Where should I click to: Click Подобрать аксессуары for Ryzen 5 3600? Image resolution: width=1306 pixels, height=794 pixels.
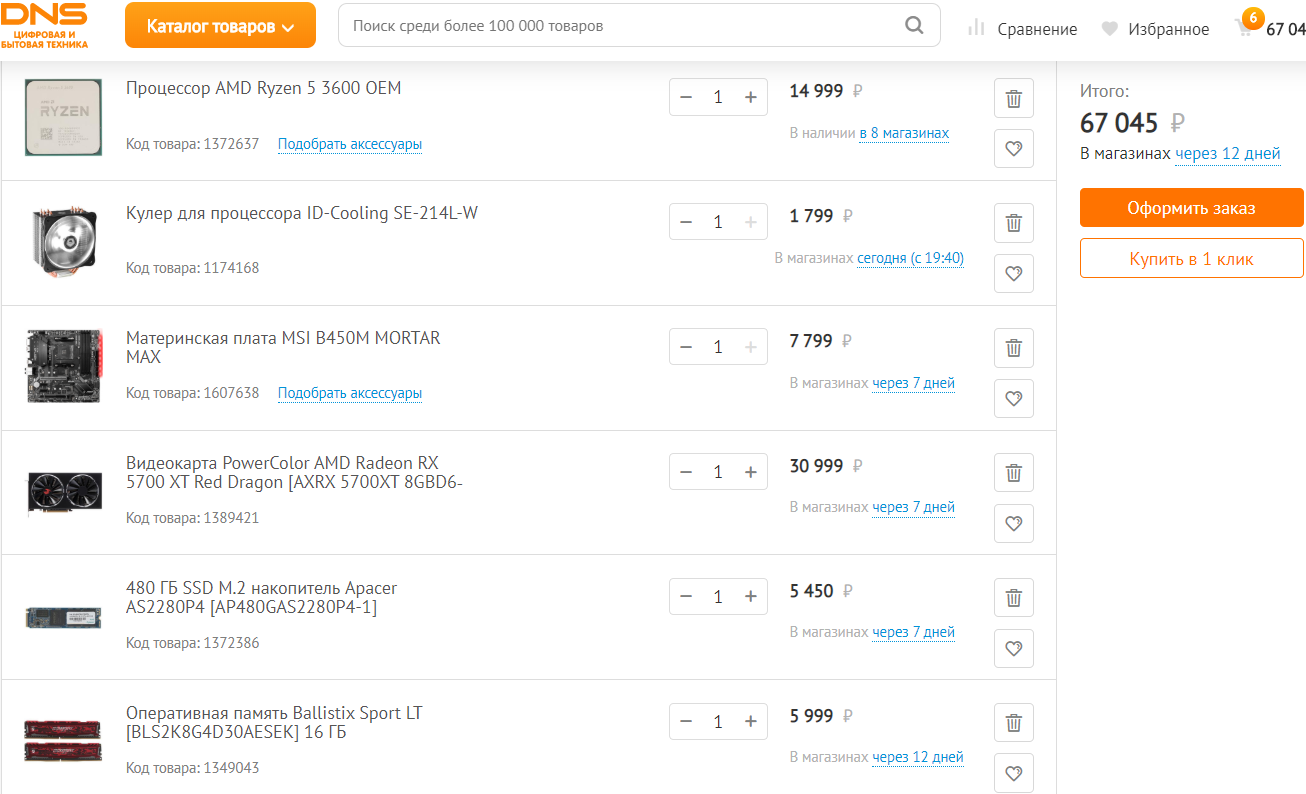350,144
